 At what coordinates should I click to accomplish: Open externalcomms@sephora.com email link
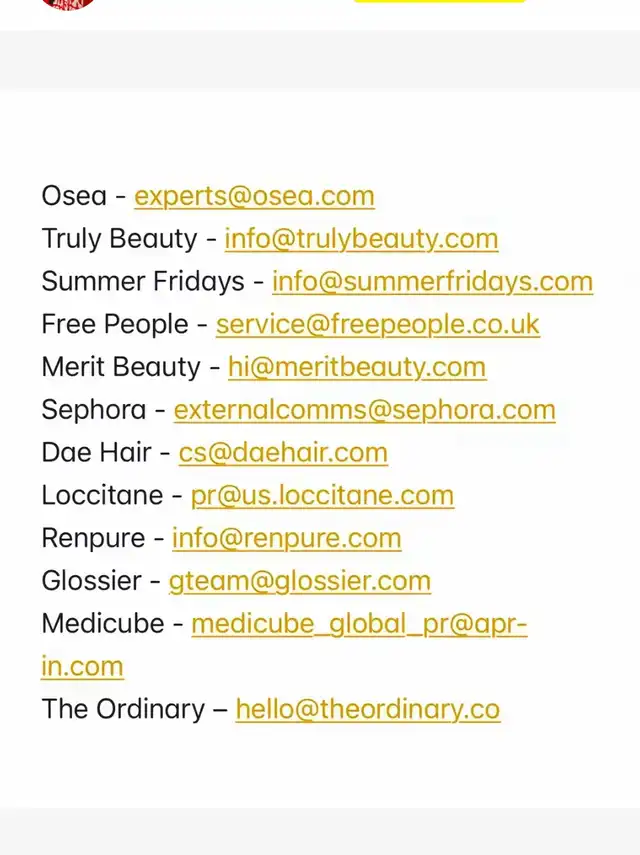(365, 410)
